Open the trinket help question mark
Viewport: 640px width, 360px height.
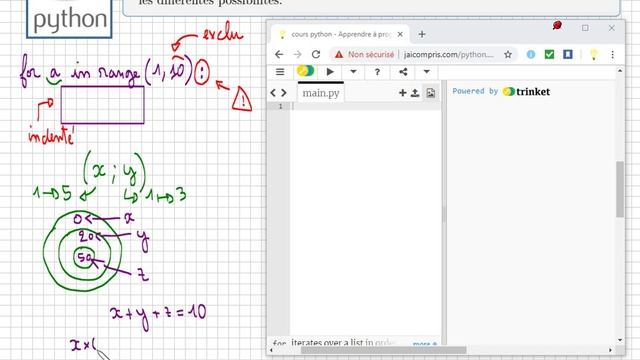(377, 72)
